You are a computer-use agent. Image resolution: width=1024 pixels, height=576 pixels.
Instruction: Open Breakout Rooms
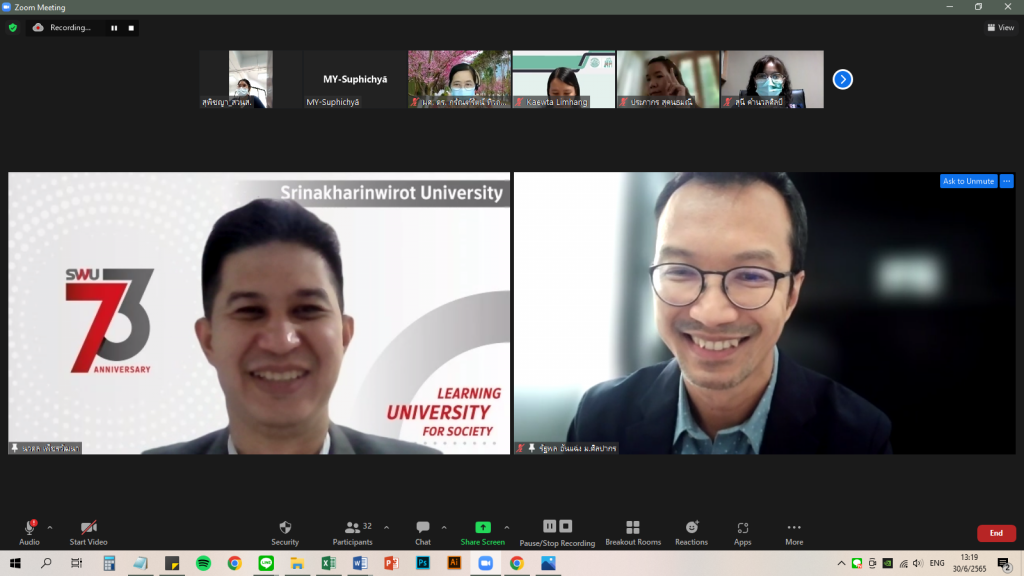633,532
